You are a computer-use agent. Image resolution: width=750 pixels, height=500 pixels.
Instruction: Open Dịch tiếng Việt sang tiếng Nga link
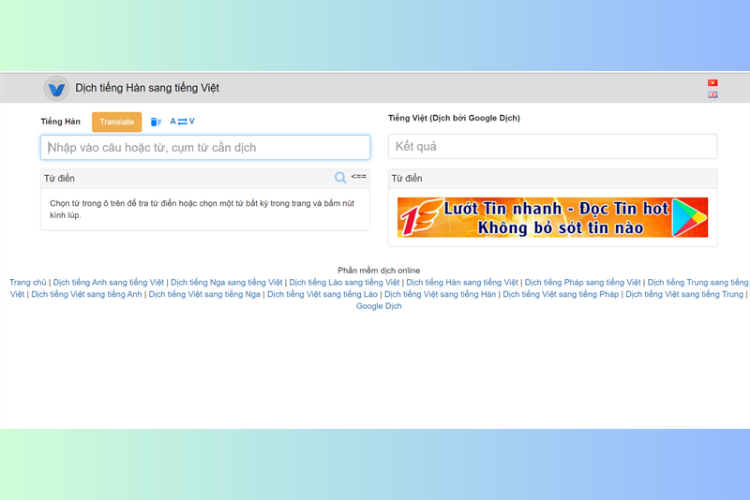204,294
